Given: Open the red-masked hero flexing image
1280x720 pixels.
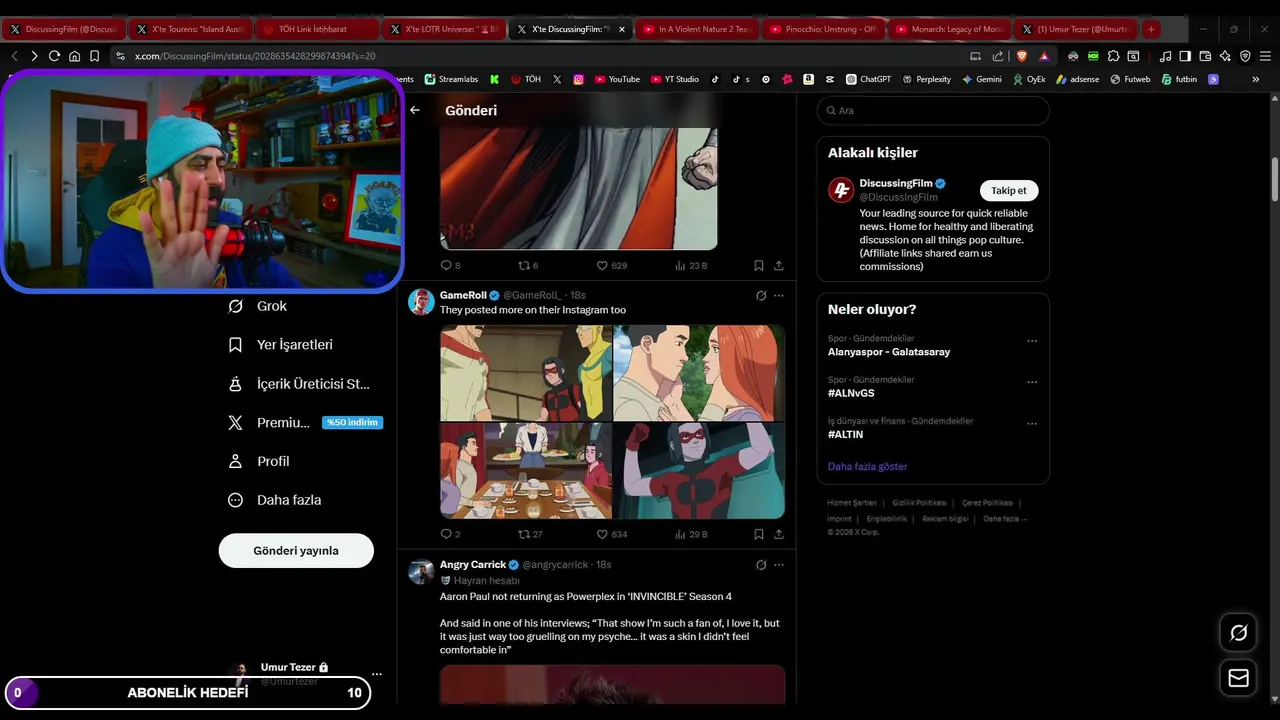Looking at the screenshot, I should click(699, 471).
